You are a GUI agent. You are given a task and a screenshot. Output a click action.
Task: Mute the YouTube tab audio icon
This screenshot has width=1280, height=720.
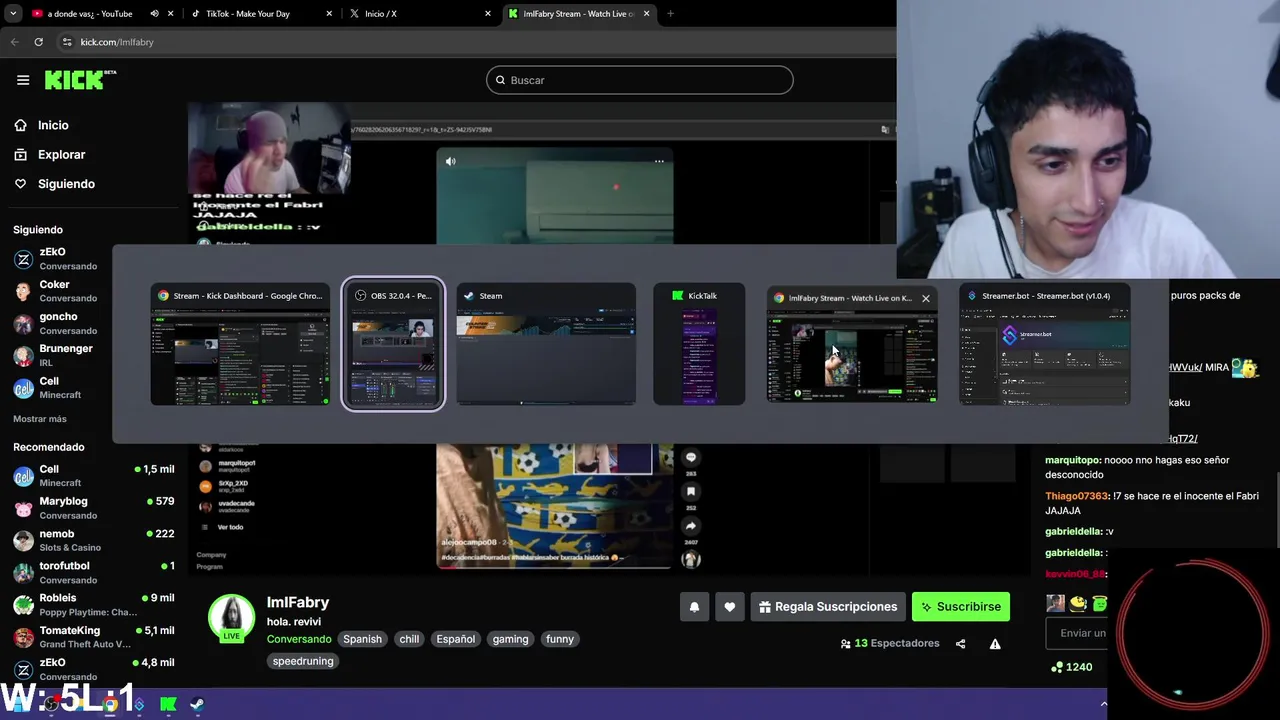point(154,14)
